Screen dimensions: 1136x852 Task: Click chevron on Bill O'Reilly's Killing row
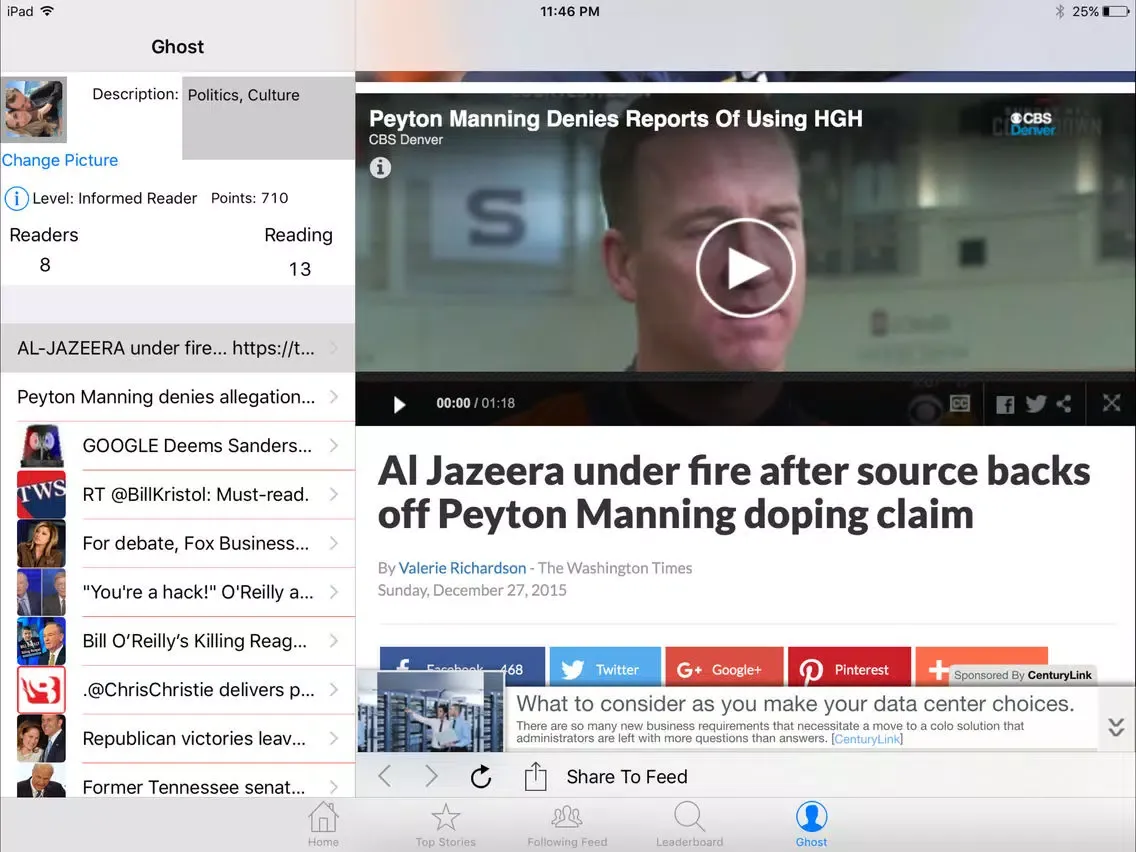[x=334, y=640]
